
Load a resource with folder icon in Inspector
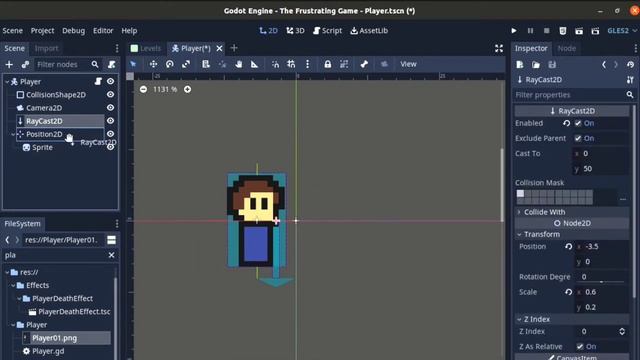pos(536,64)
